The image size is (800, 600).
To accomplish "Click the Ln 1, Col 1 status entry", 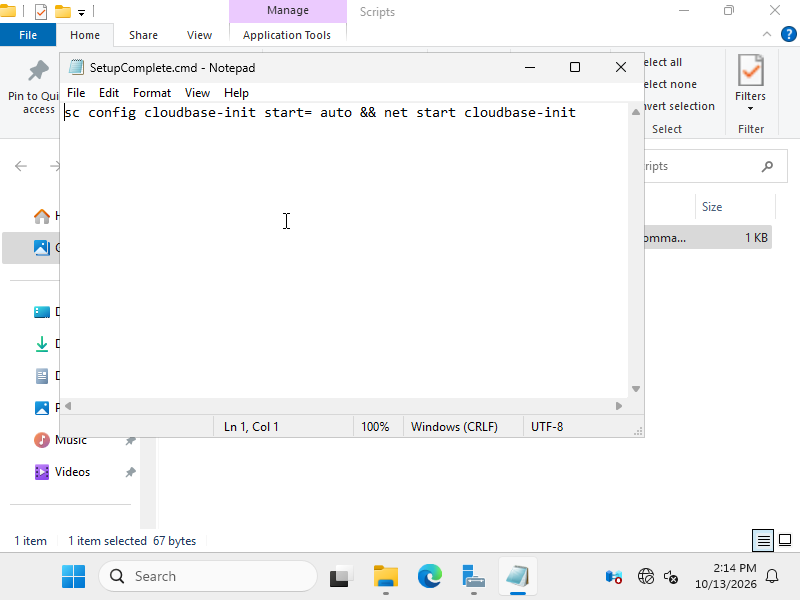I will point(251,427).
